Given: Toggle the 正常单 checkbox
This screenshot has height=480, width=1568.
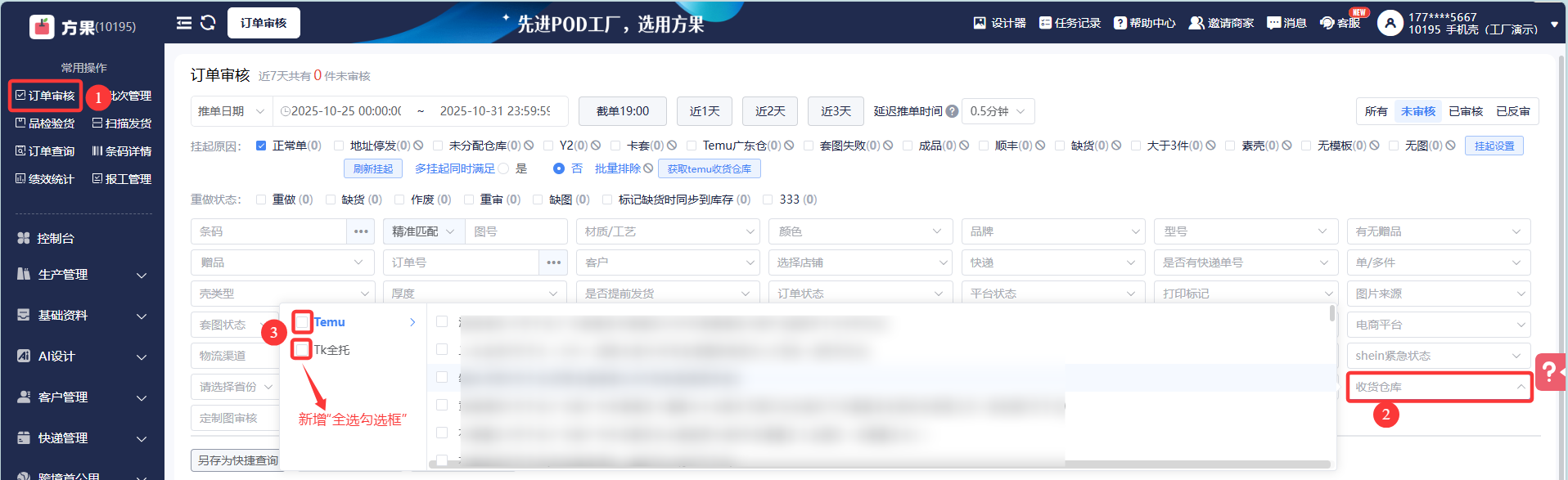Looking at the screenshot, I should click(261, 146).
